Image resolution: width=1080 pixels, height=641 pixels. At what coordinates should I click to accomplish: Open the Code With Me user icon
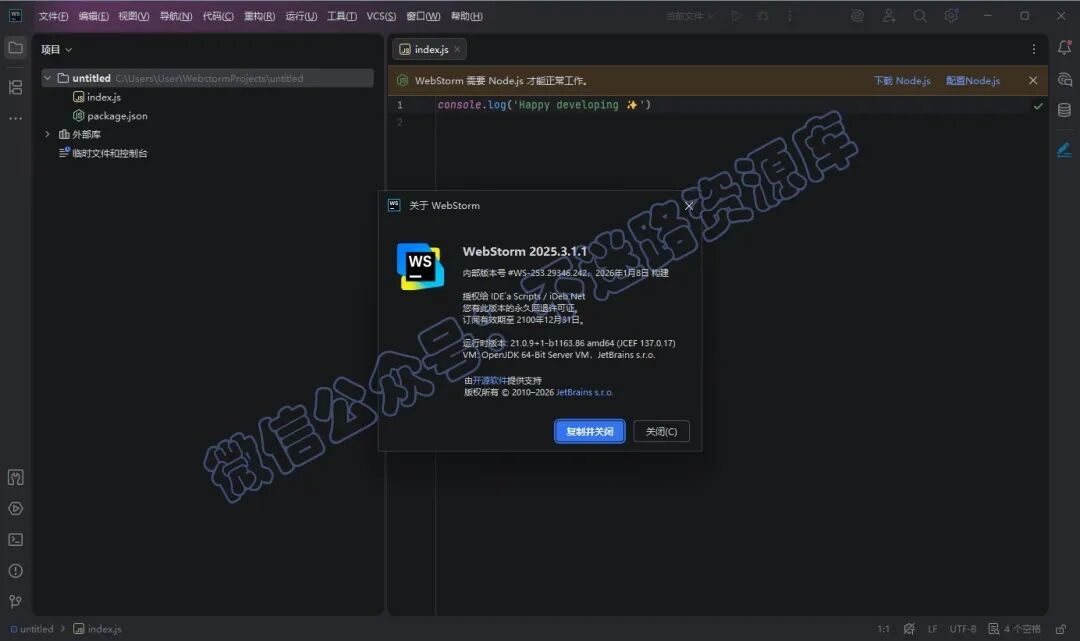click(x=889, y=15)
